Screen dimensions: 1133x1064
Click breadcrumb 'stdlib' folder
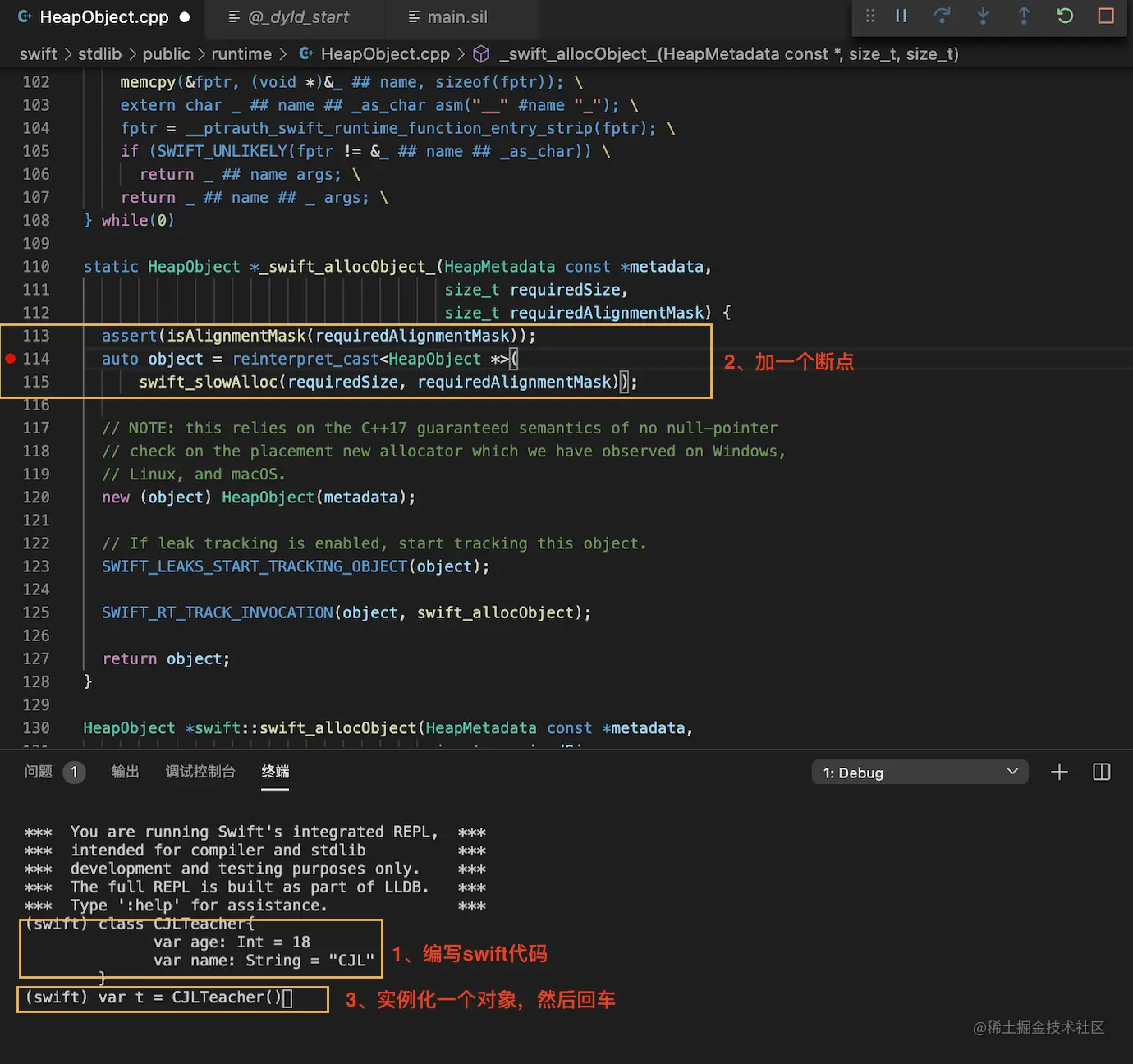point(99,54)
